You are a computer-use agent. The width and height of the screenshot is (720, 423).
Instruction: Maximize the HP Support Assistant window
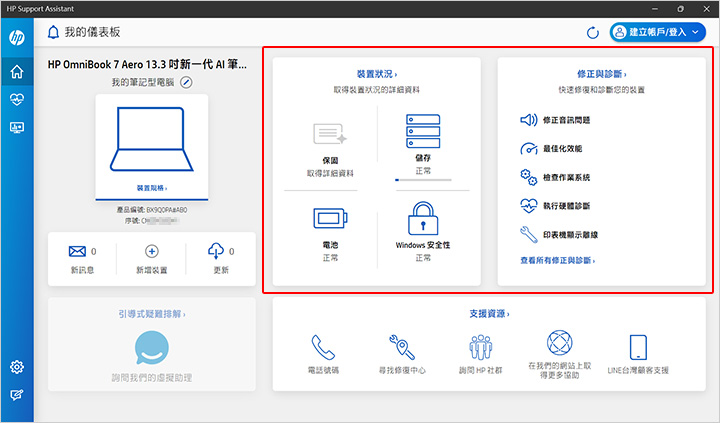click(681, 9)
